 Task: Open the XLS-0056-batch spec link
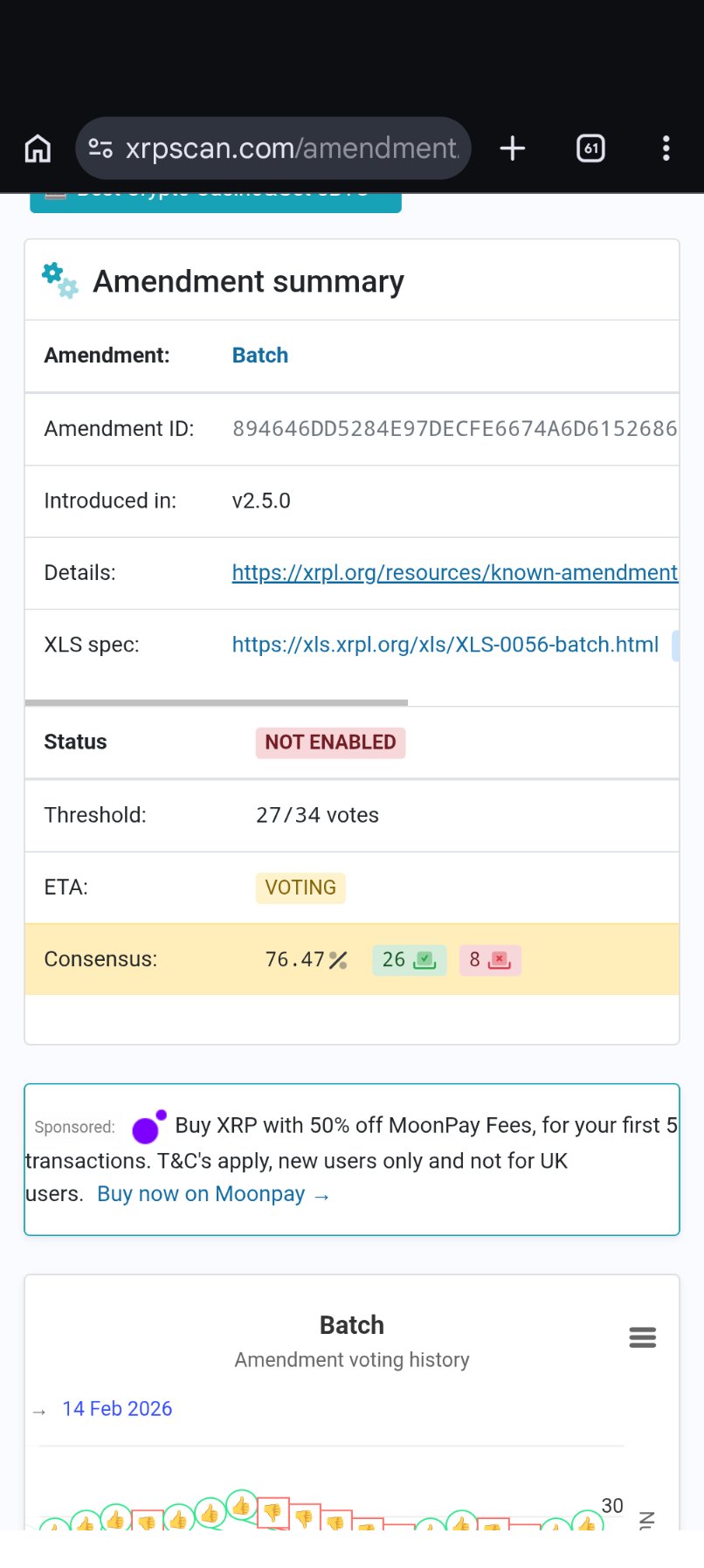(445, 645)
